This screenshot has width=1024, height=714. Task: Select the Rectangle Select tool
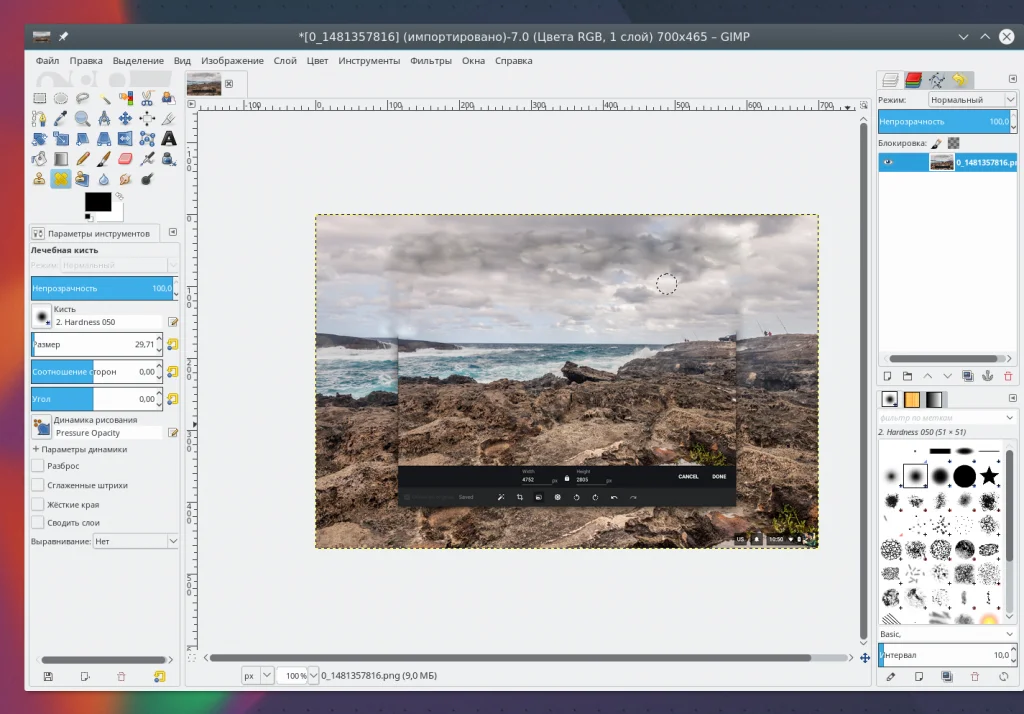point(40,98)
